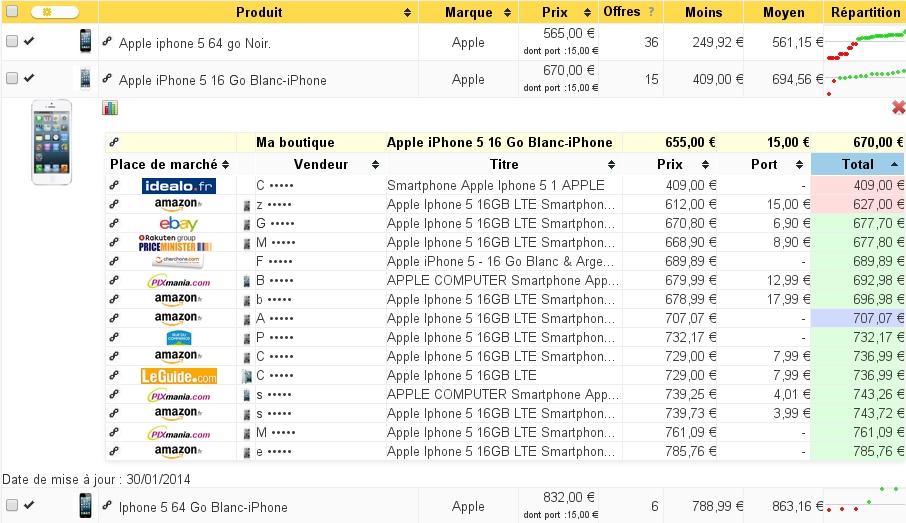Open Apple iphone 5 64 go Noir product
Image resolution: width=906 pixels, height=523 pixels.
195,43
